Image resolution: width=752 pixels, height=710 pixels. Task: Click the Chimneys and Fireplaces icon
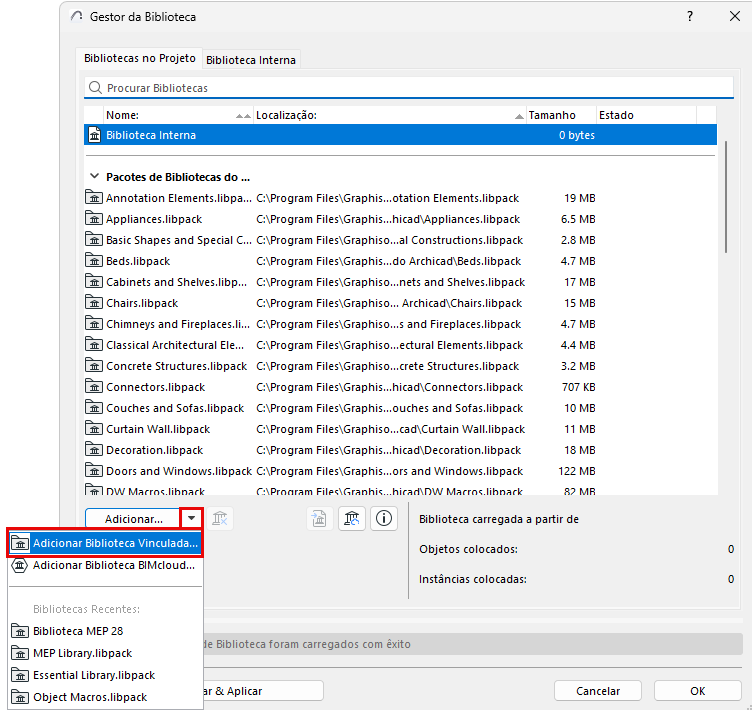[x=94, y=324]
